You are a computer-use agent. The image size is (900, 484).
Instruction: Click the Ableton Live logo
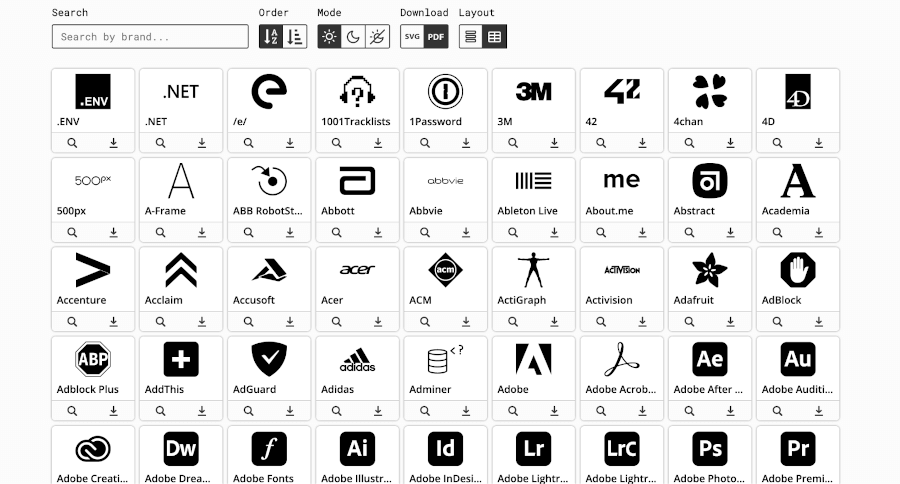pos(534,180)
